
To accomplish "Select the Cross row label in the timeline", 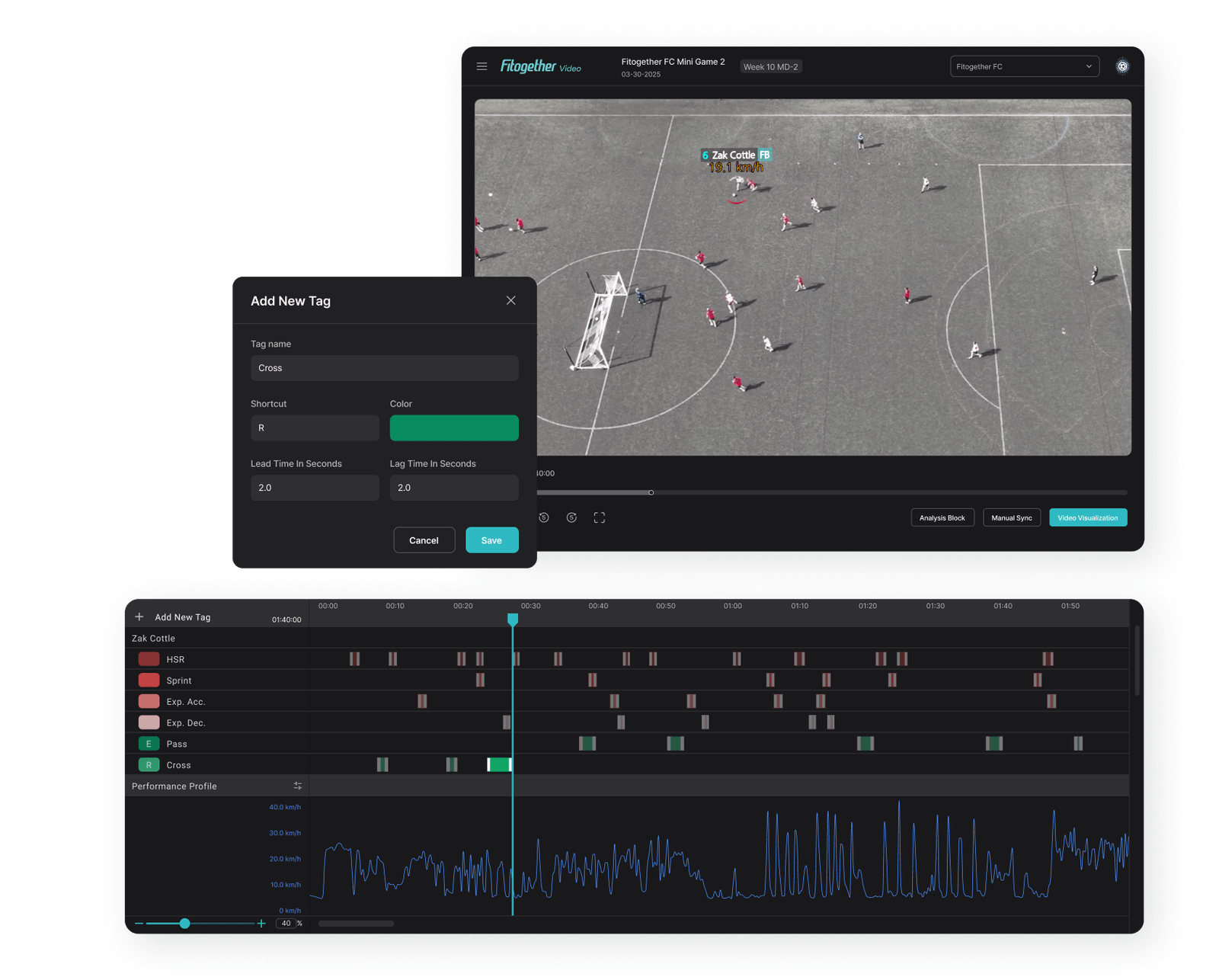I will pos(178,765).
